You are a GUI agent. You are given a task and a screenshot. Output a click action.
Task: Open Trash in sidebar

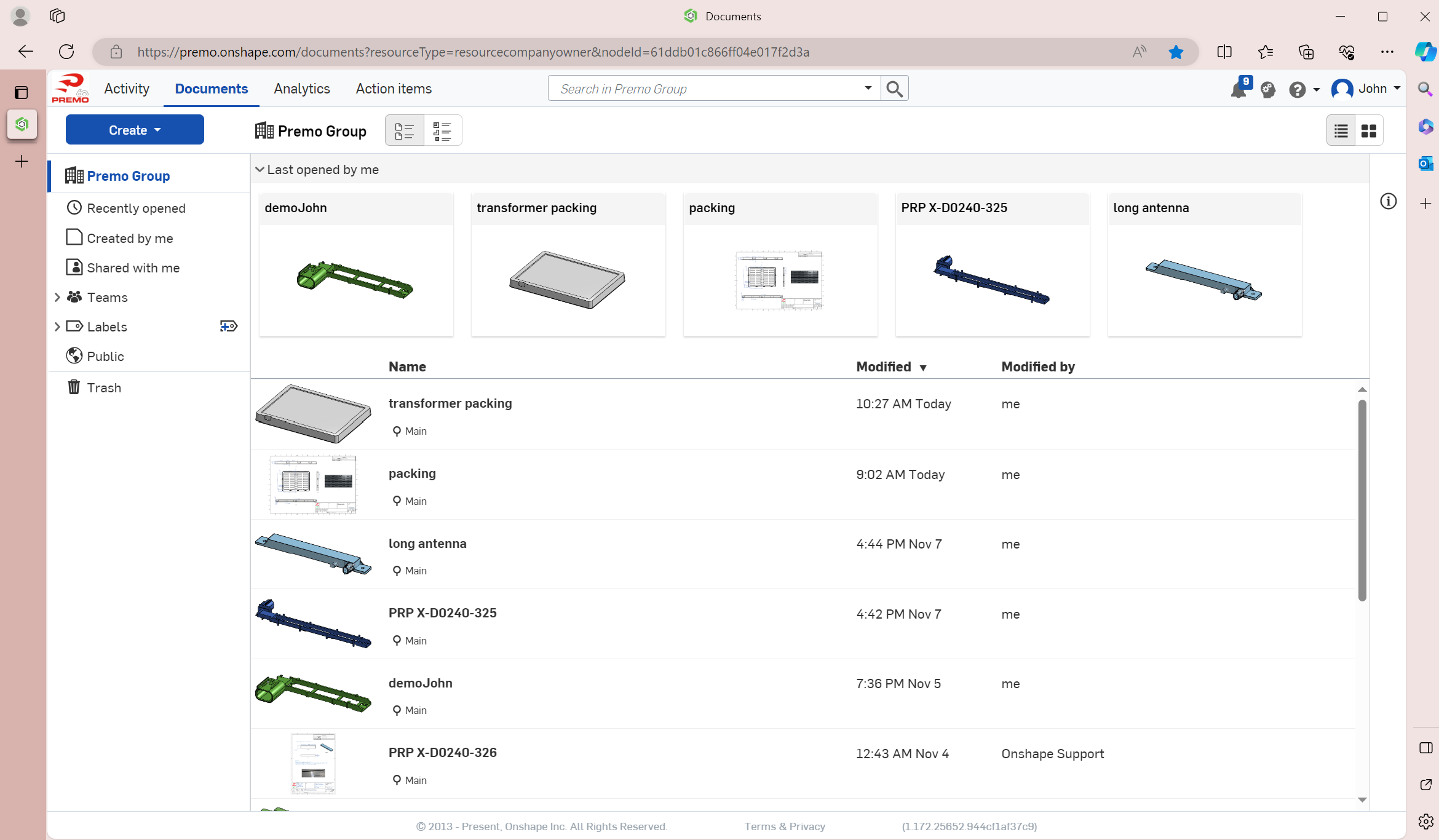click(104, 387)
